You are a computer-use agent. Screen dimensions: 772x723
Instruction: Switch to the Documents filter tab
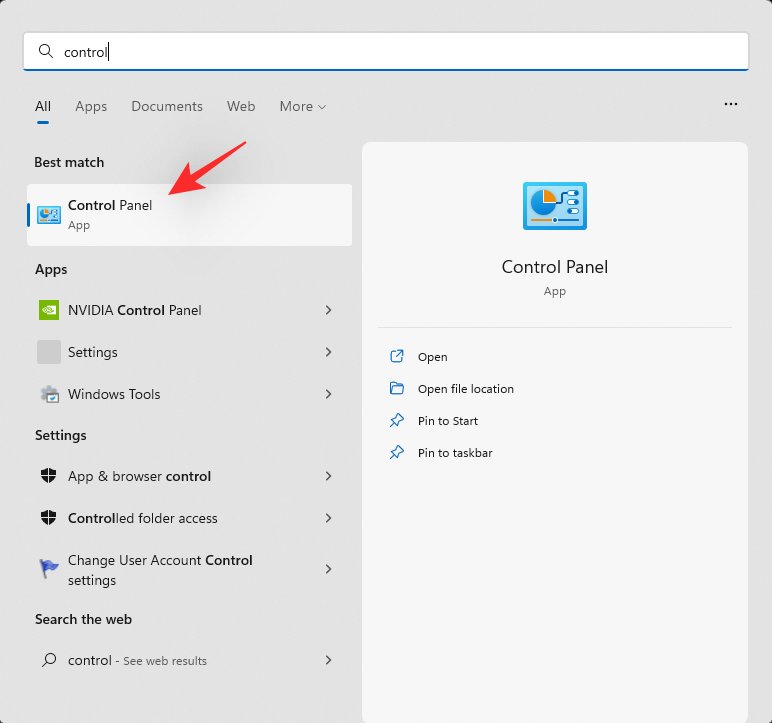click(x=167, y=106)
